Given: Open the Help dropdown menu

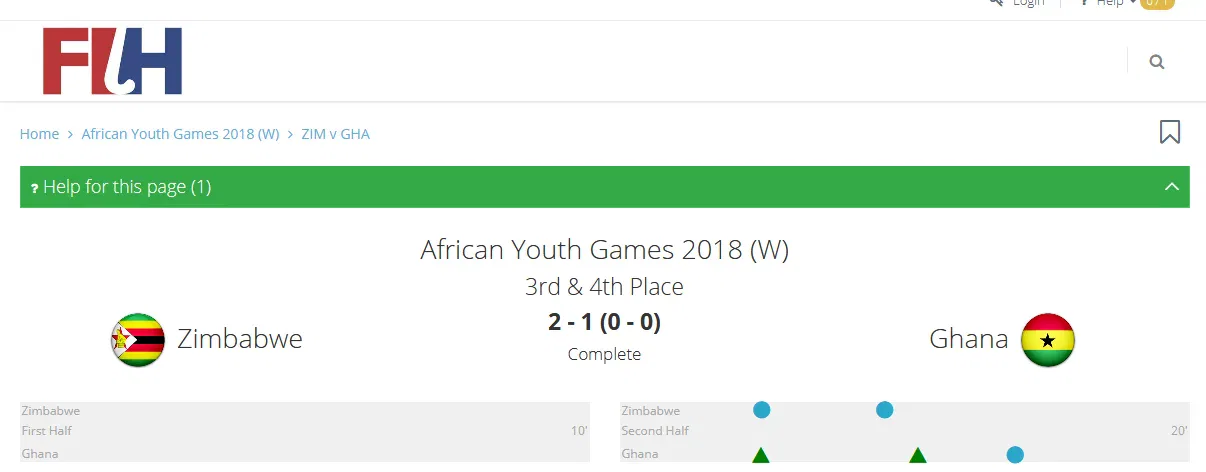Looking at the screenshot, I should (x=1110, y=3).
